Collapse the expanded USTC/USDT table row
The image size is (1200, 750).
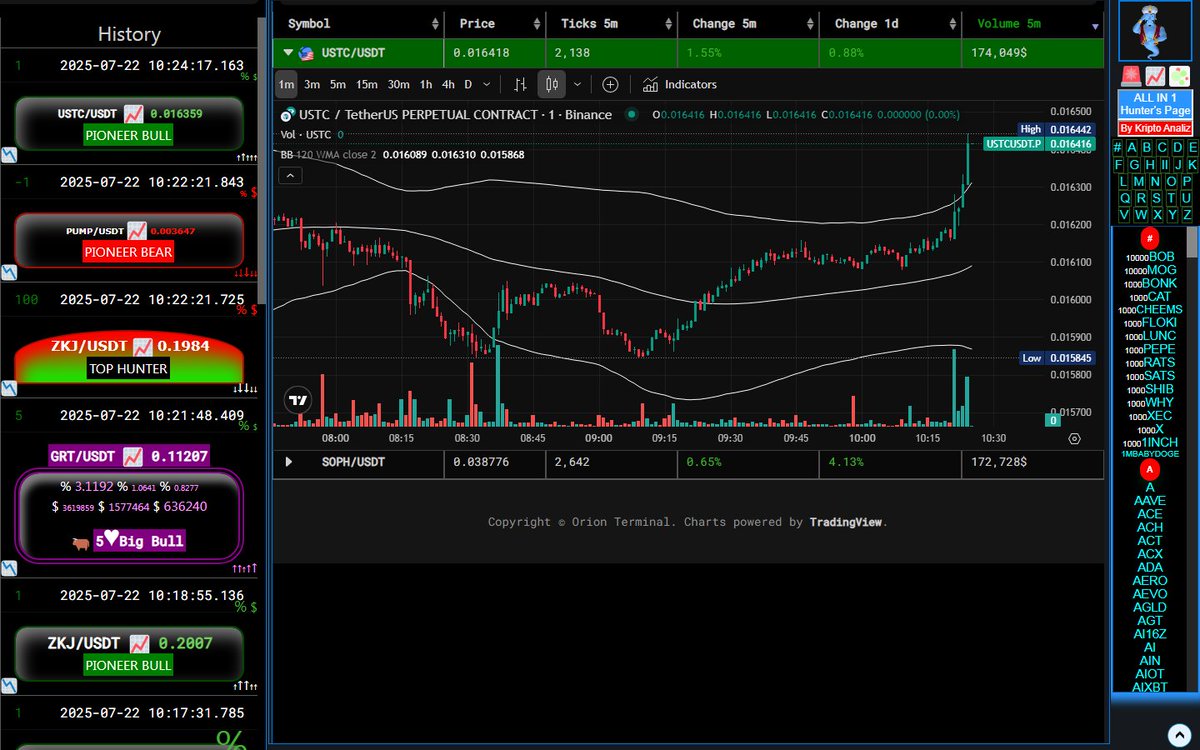click(289, 53)
